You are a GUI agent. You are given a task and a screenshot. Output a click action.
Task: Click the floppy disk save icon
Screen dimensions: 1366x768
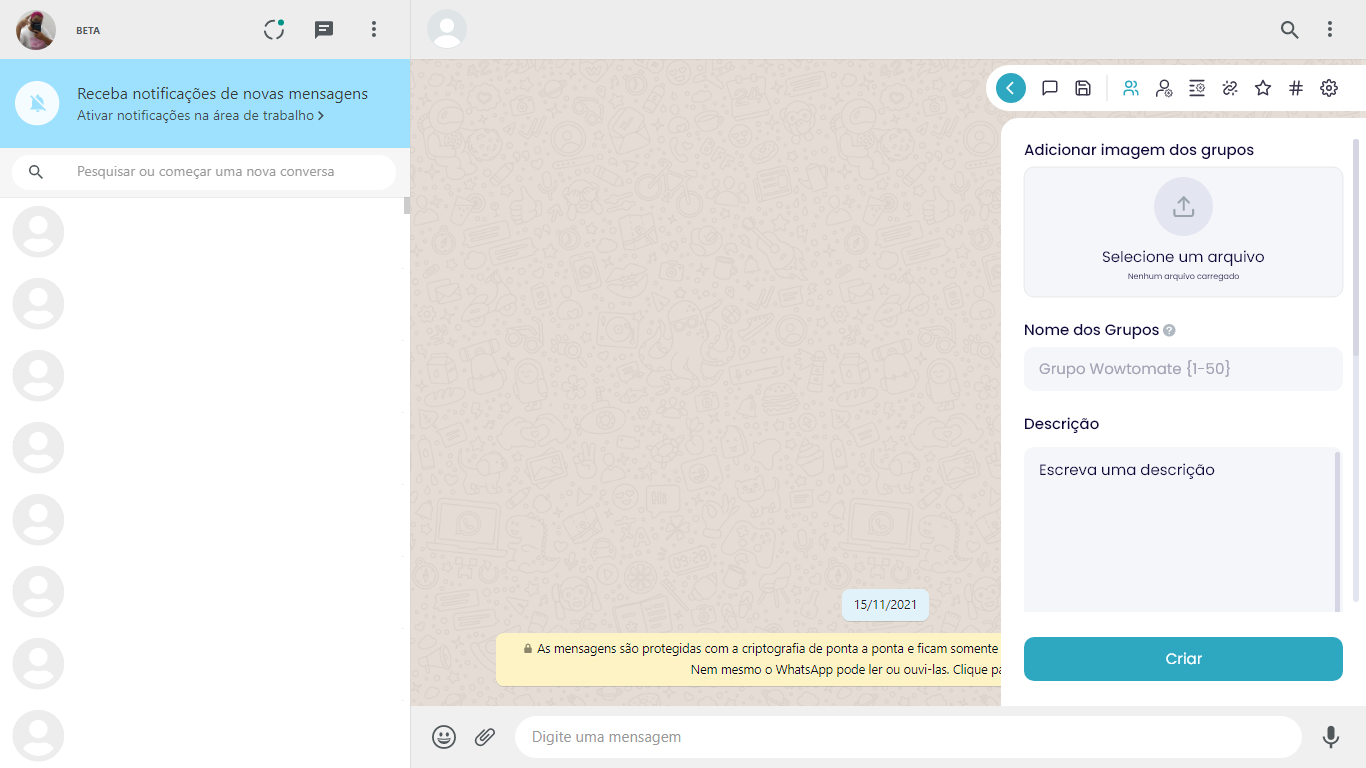[1083, 88]
